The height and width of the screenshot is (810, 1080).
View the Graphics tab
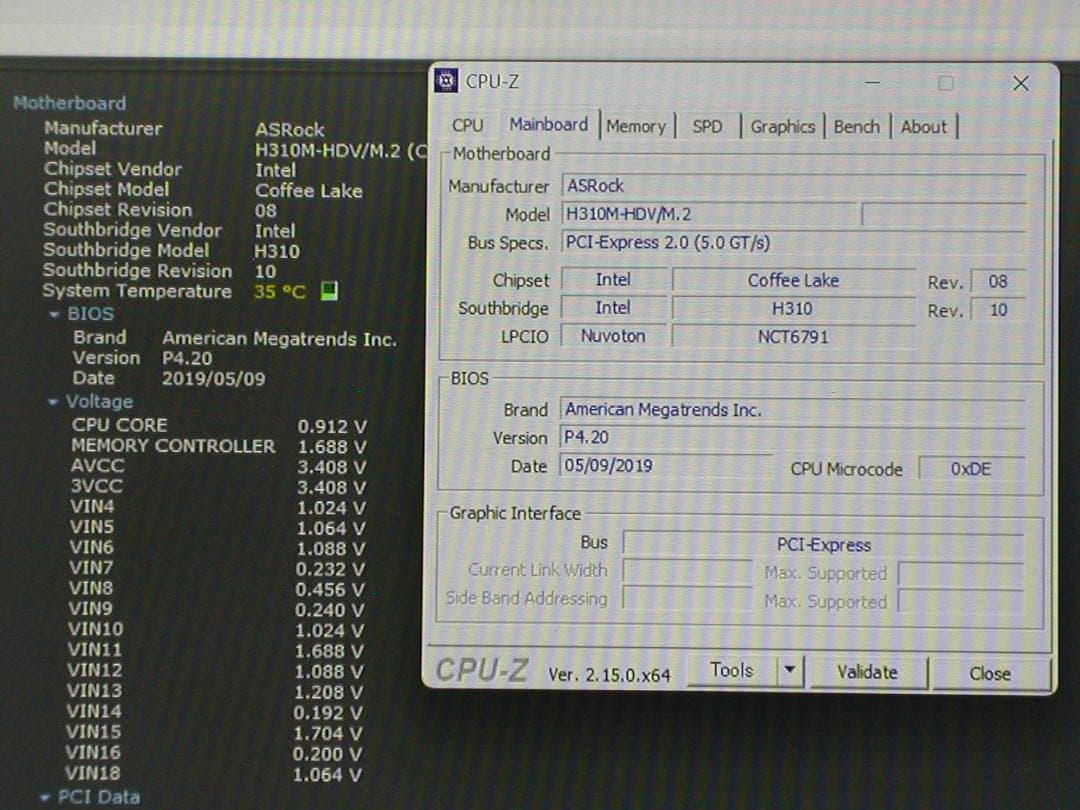pos(782,126)
